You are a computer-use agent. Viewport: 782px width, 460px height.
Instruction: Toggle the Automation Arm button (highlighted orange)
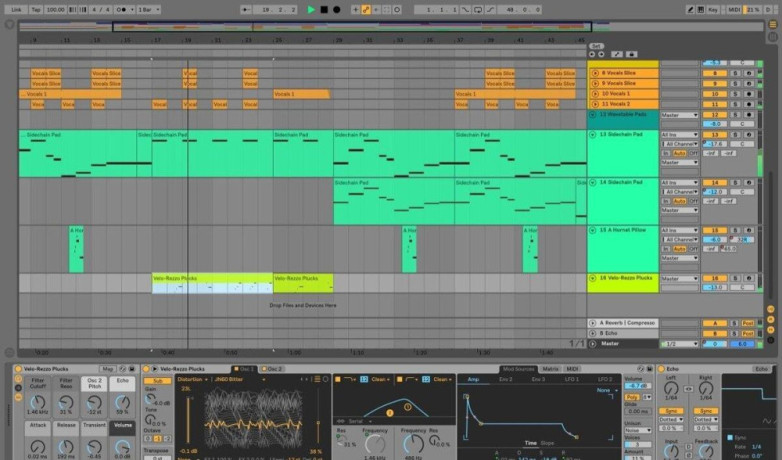tap(366, 9)
